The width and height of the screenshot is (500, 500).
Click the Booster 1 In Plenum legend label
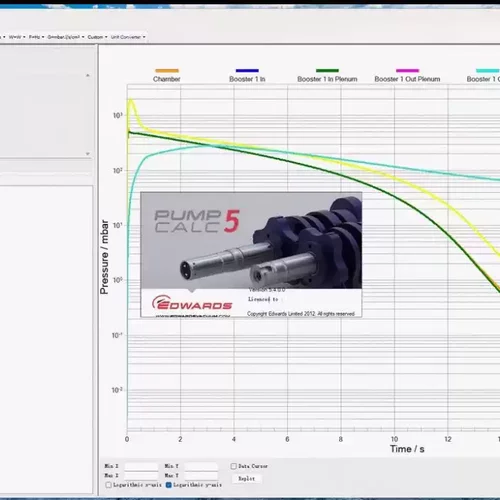click(x=327, y=79)
